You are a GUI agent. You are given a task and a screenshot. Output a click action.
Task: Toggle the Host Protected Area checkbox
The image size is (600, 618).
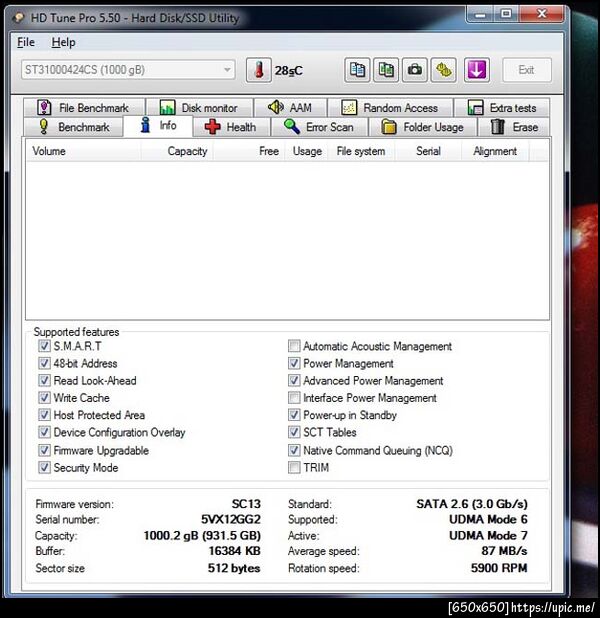click(x=44, y=415)
